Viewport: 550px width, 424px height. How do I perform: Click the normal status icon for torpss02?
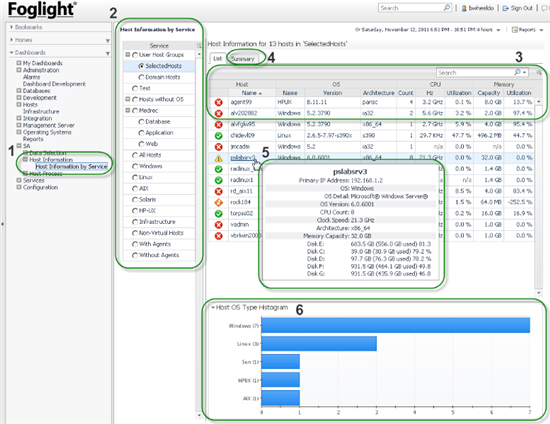click(219, 214)
